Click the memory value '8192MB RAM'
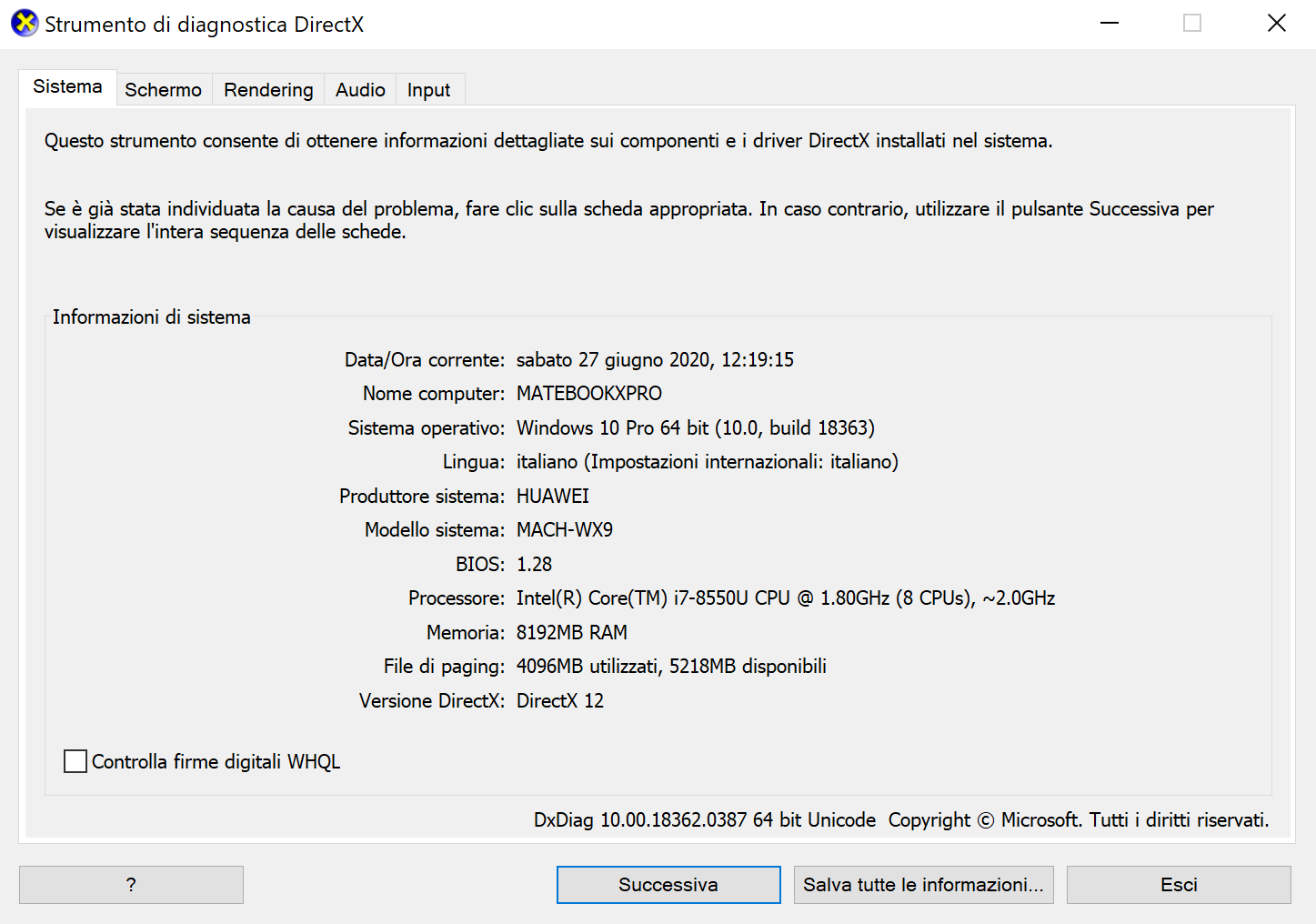This screenshot has width=1316, height=924. (572, 633)
